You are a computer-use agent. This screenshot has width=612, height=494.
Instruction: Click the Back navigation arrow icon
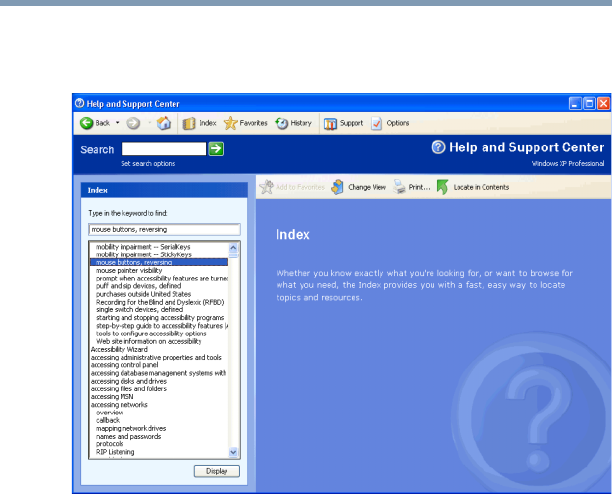(x=87, y=124)
